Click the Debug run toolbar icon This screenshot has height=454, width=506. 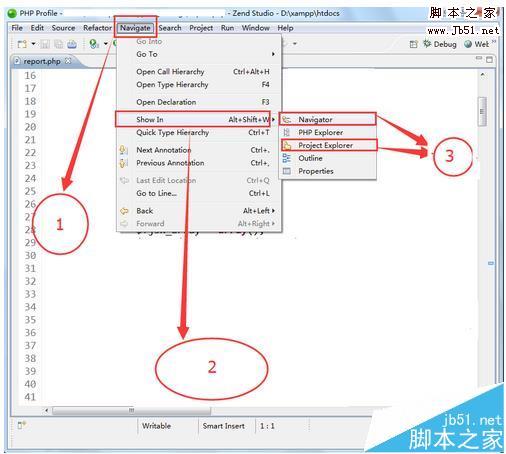[x=94, y=44]
